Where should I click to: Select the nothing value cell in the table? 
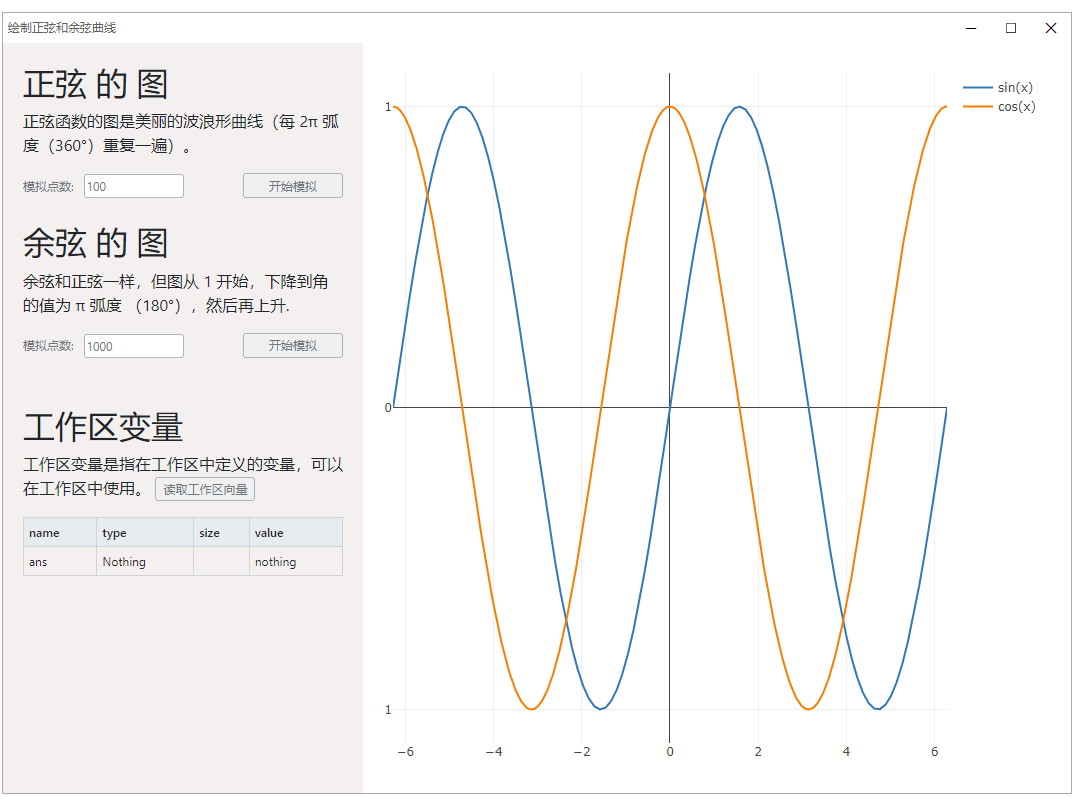(296, 562)
